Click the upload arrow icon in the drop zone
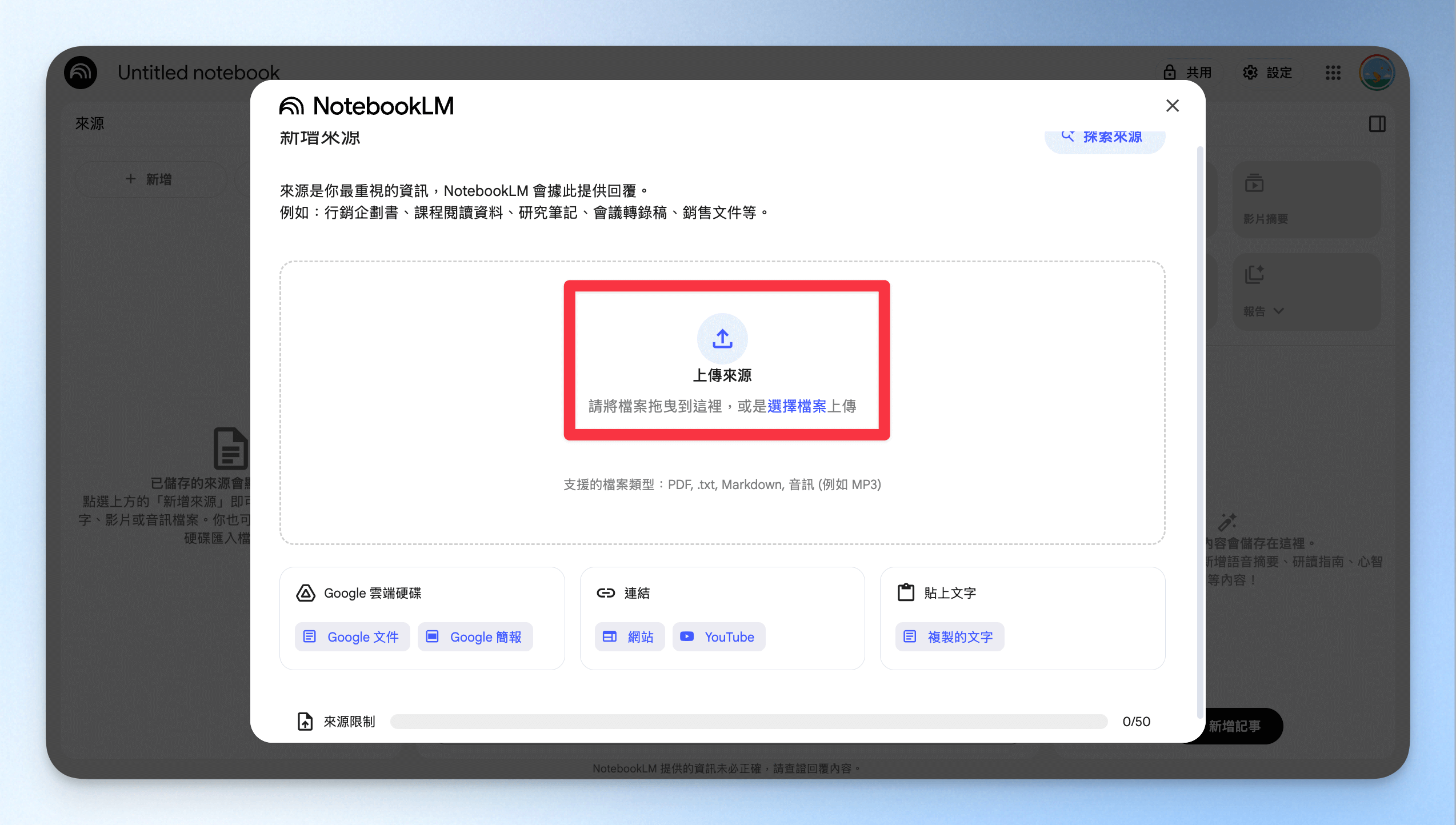Image resolution: width=1456 pixels, height=825 pixels. [x=722, y=338]
